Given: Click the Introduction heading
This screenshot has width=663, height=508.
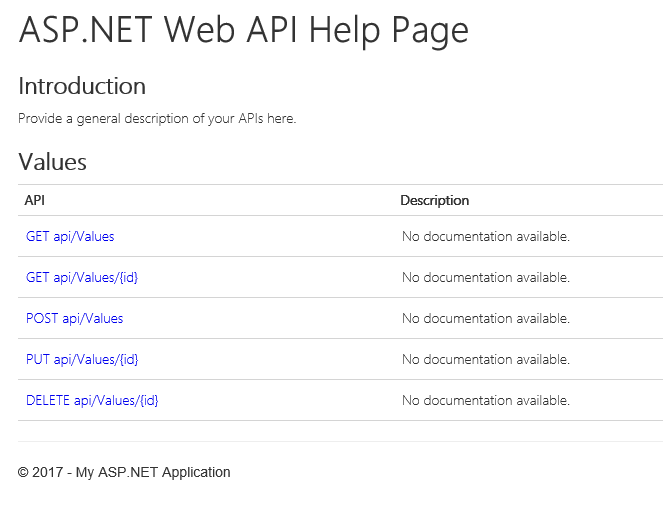Looking at the screenshot, I should pos(82,86).
